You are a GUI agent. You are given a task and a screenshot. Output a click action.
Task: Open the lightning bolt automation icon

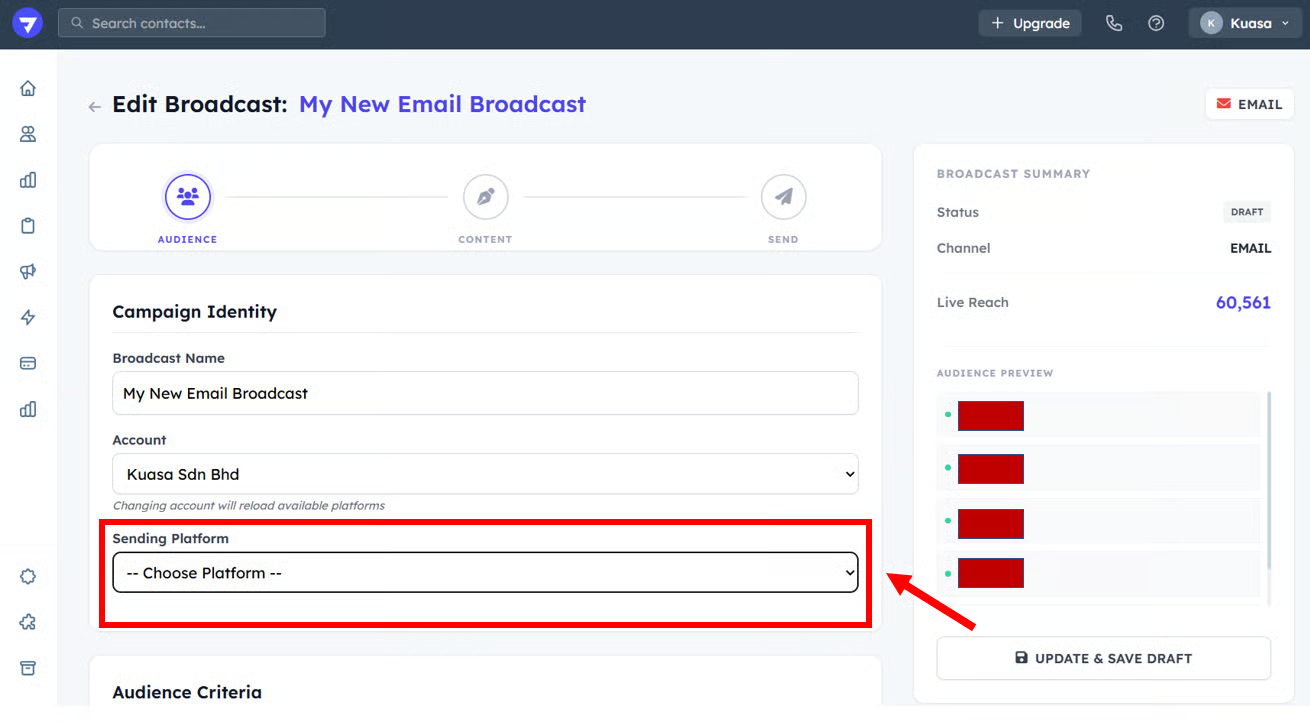point(28,318)
